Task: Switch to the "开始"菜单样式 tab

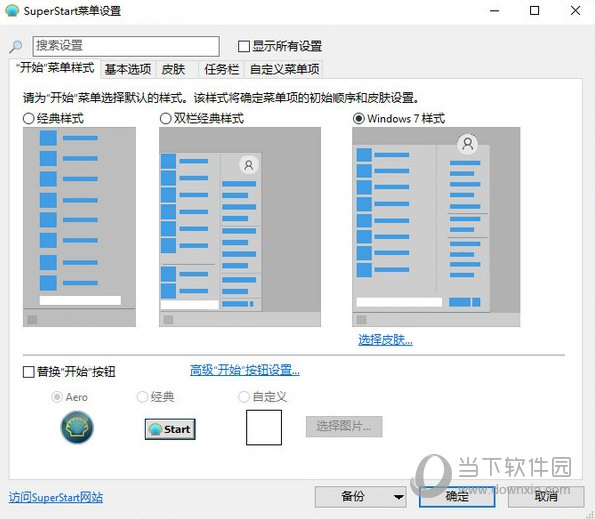Action: coord(55,68)
